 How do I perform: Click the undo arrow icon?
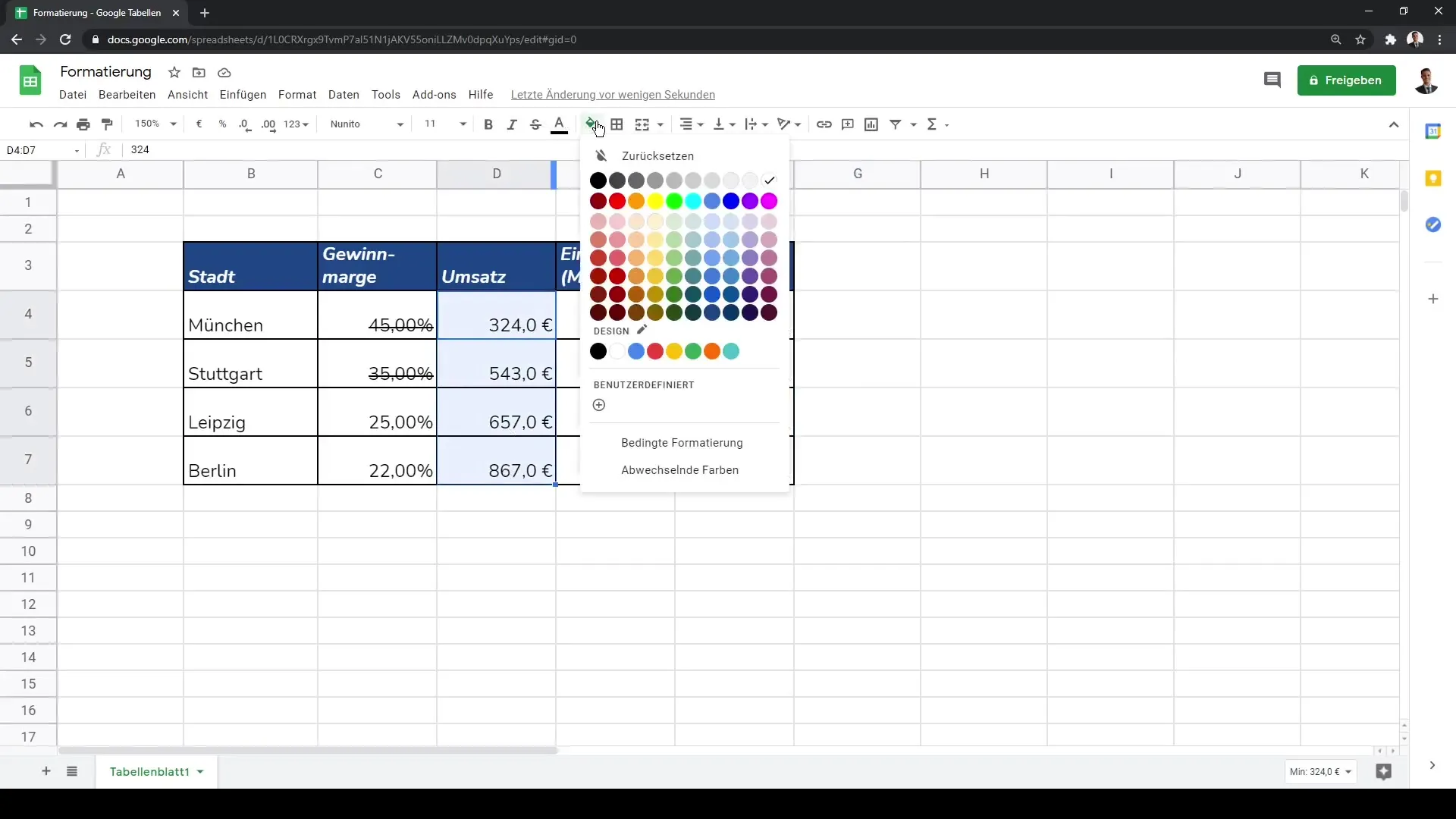(x=36, y=124)
